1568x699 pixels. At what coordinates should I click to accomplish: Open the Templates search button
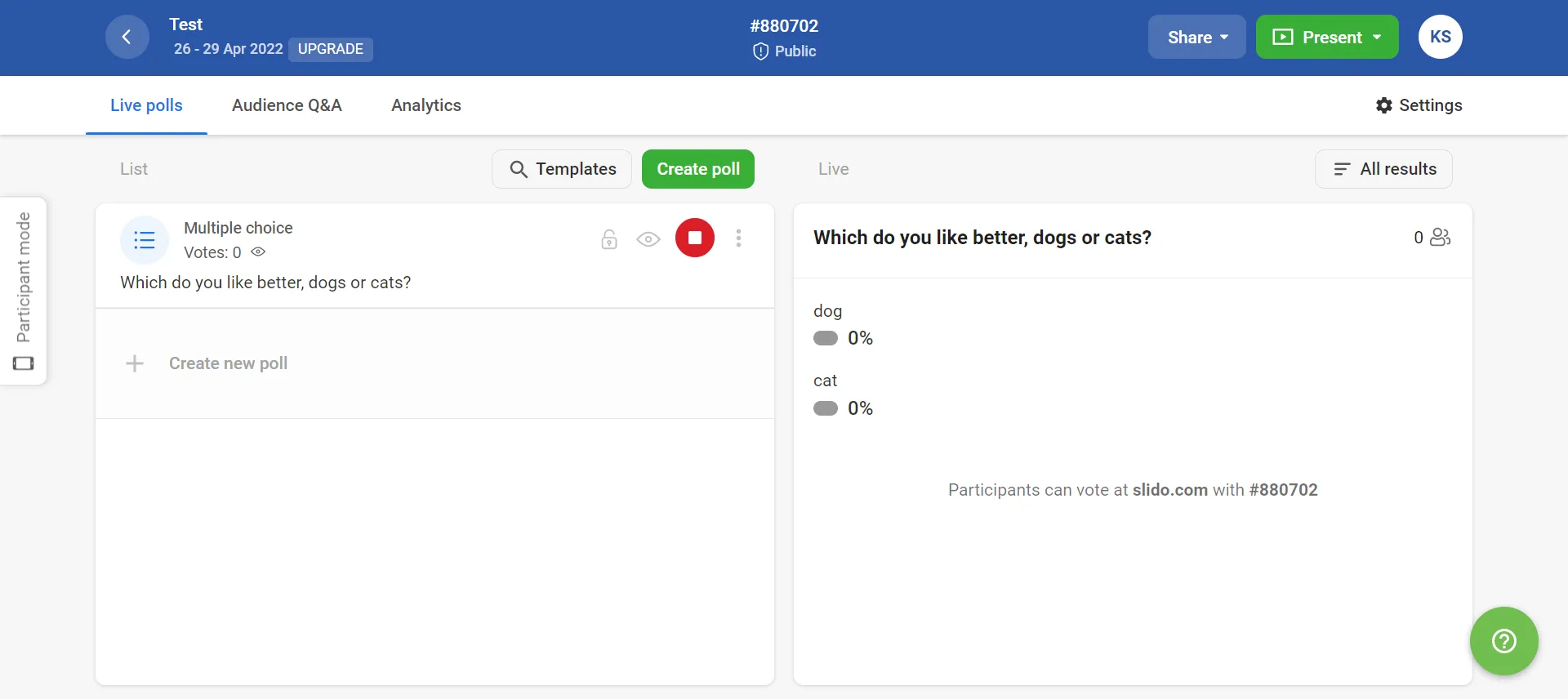pyautogui.click(x=562, y=169)
